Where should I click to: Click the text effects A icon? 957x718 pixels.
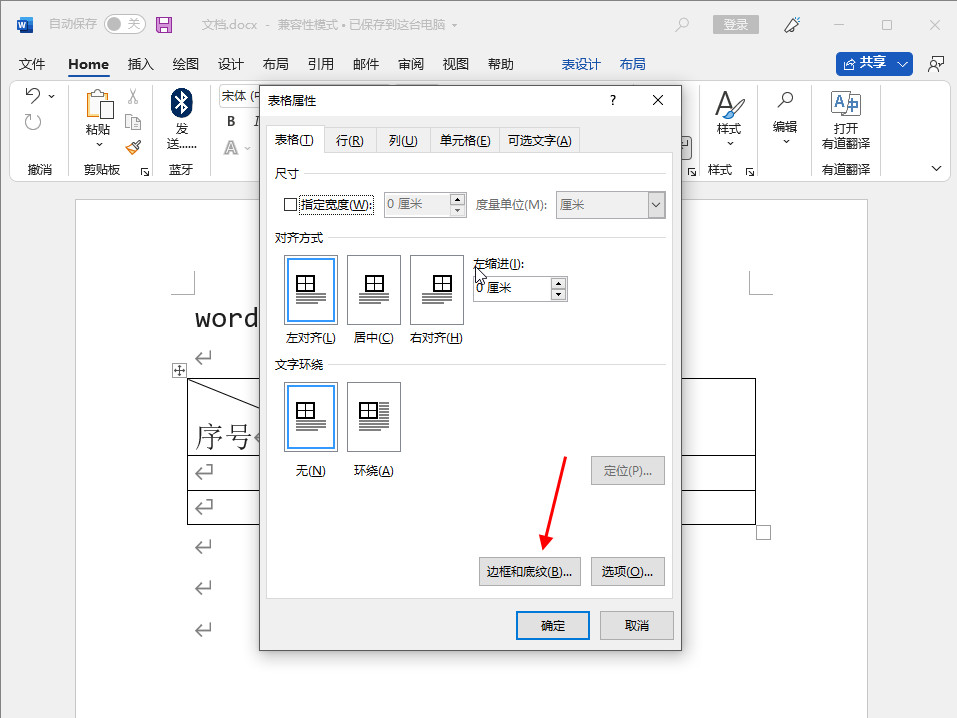[x=231, y=147]
